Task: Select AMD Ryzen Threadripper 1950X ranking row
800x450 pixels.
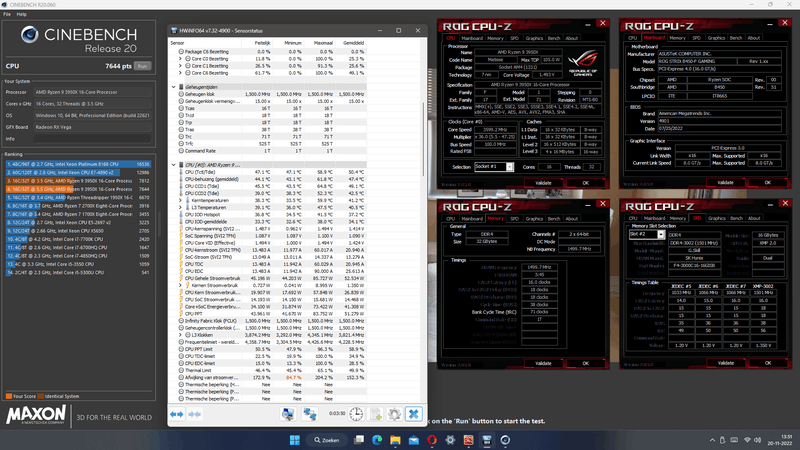Action: [78, 197]
